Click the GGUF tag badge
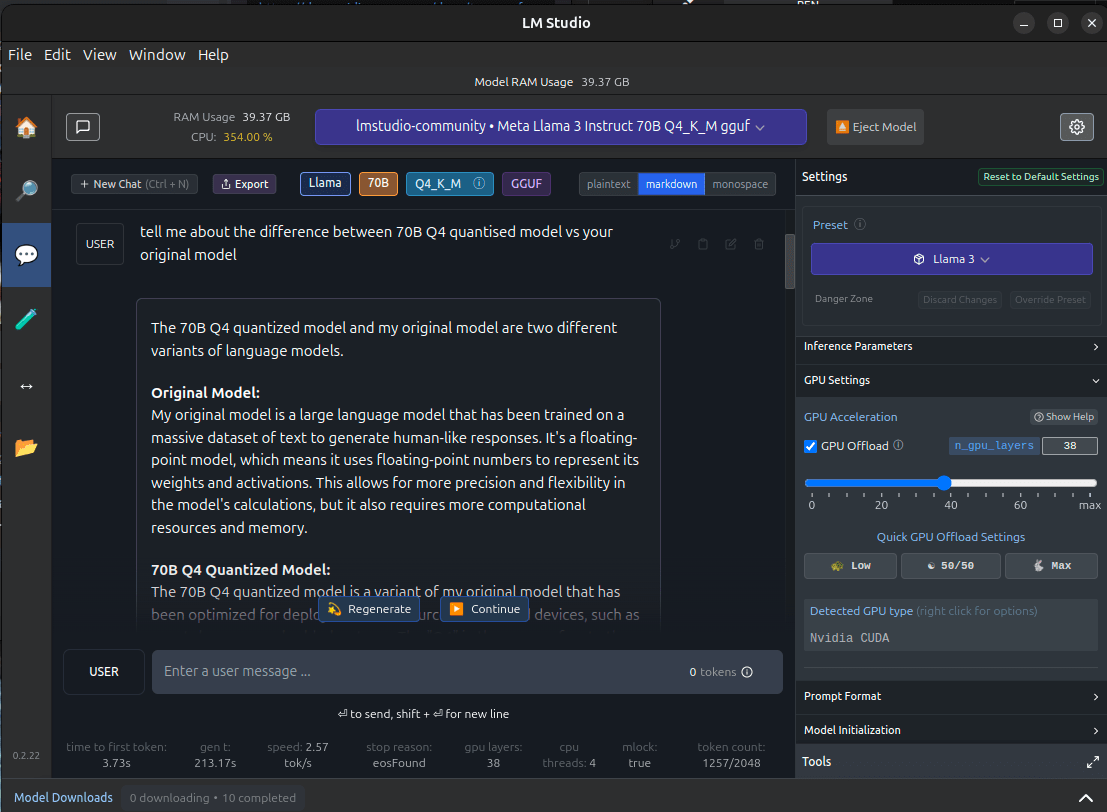 (526, 184)
